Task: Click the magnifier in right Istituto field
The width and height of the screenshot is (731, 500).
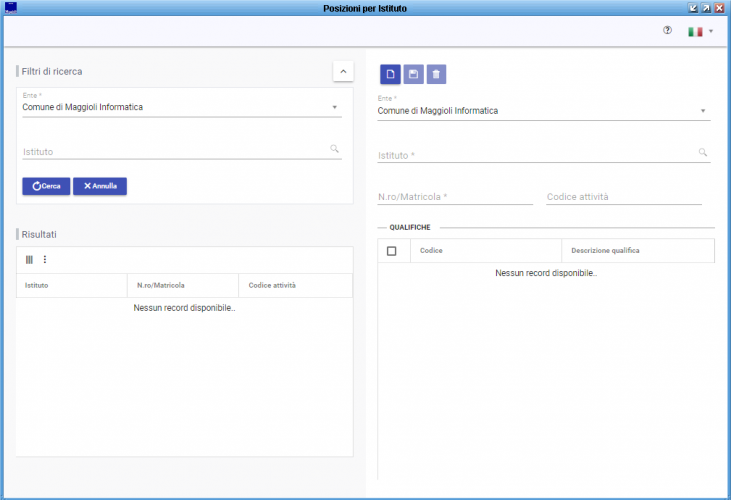Action: click(x=703, y=153)
